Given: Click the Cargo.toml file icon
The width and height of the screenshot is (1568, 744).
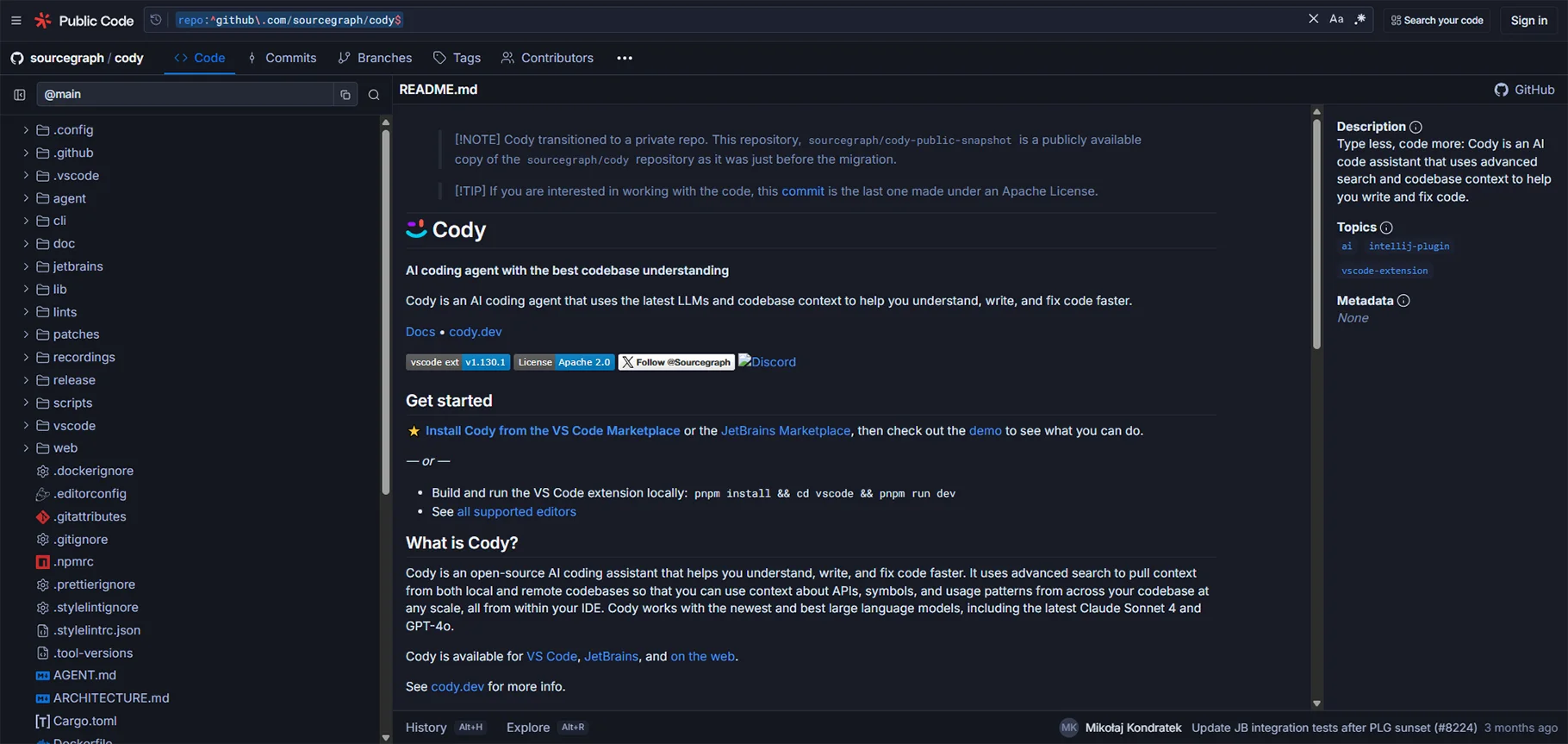Looking at the screenshot, I should (42, 722).
